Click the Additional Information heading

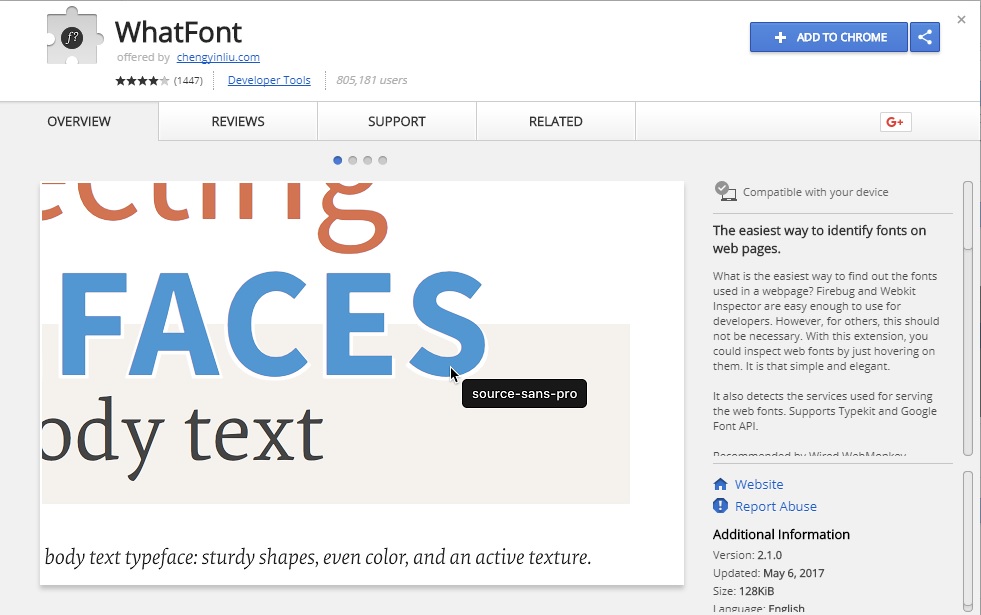point(781,534)
